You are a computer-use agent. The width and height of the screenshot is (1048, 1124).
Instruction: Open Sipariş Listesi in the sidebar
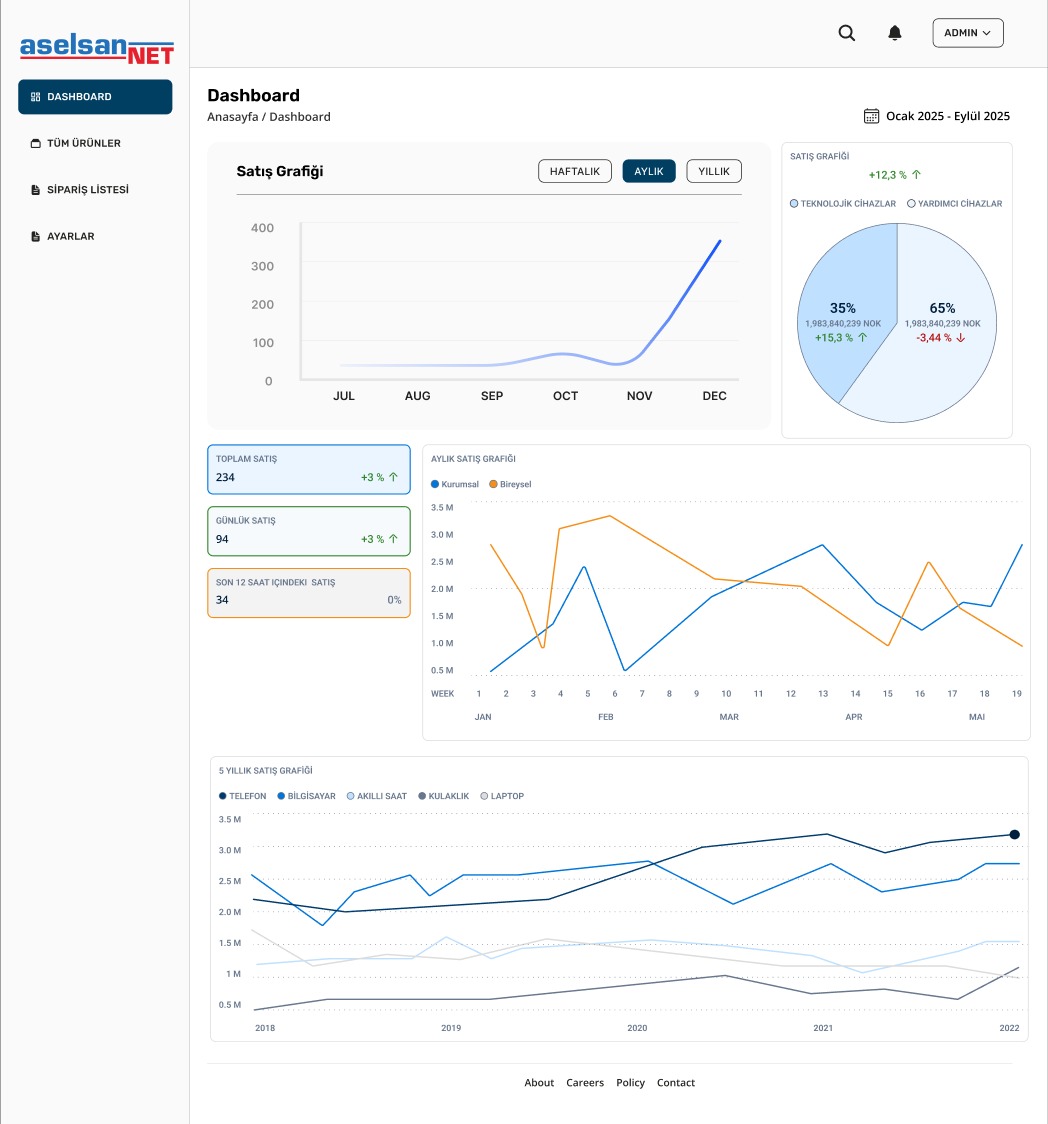point(88,190)
